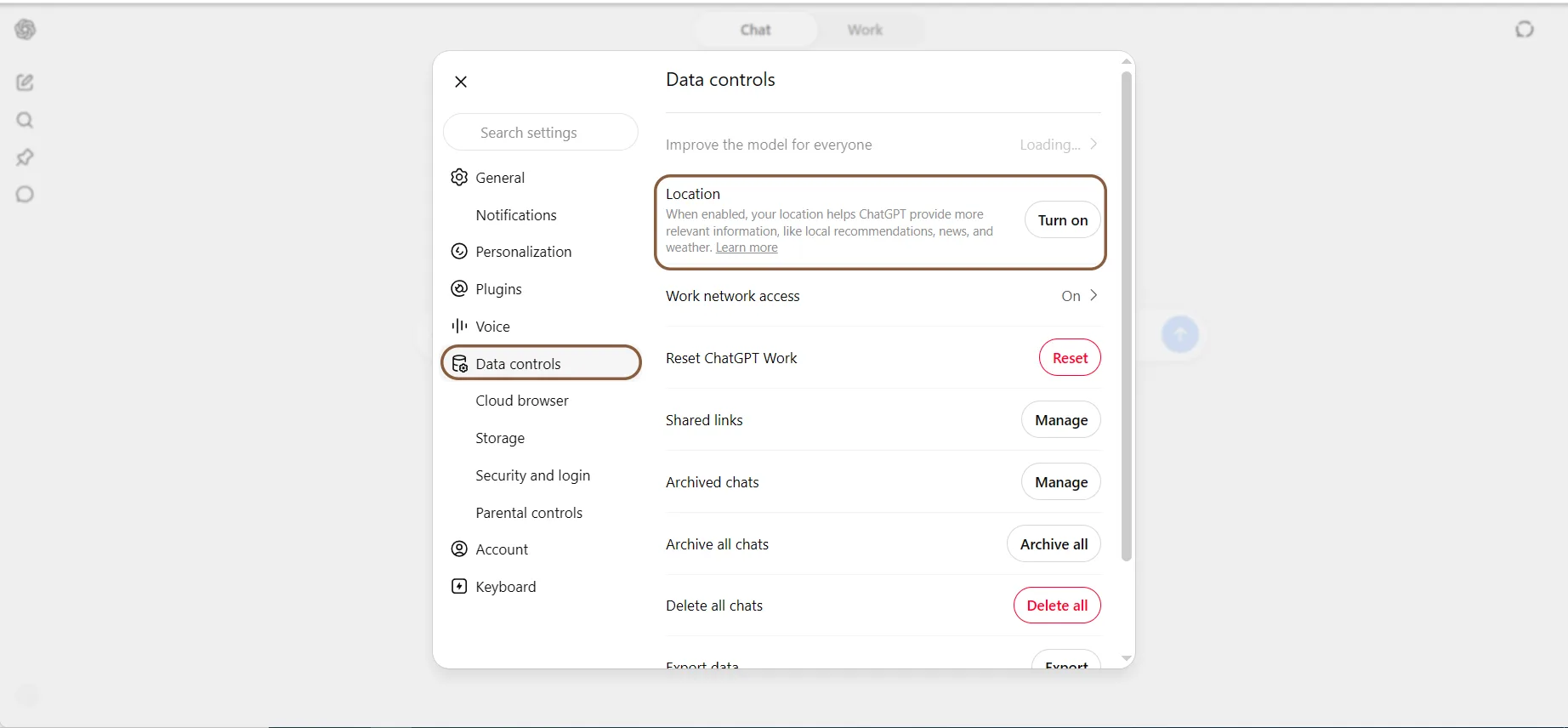The height and width of the screenshot is (728, 1568).
Task: Open Work network access options
Action: pyautogui.click(x=883, y=296)
